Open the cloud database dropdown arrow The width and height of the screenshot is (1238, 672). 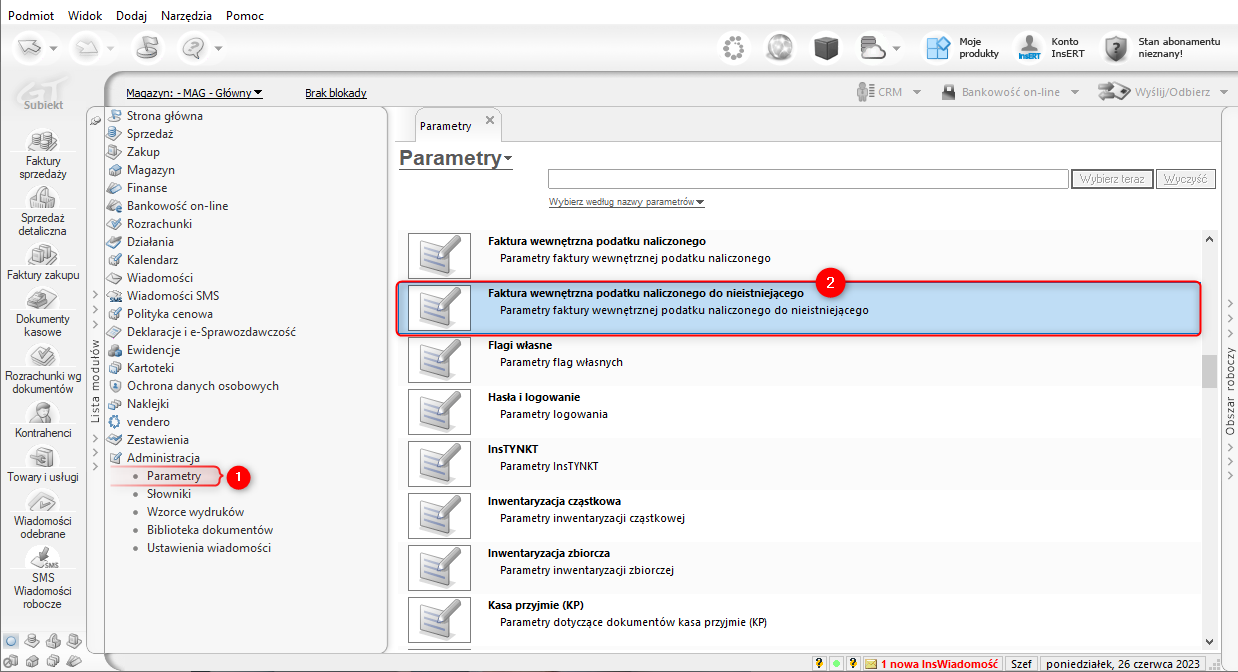pos(897,48)
